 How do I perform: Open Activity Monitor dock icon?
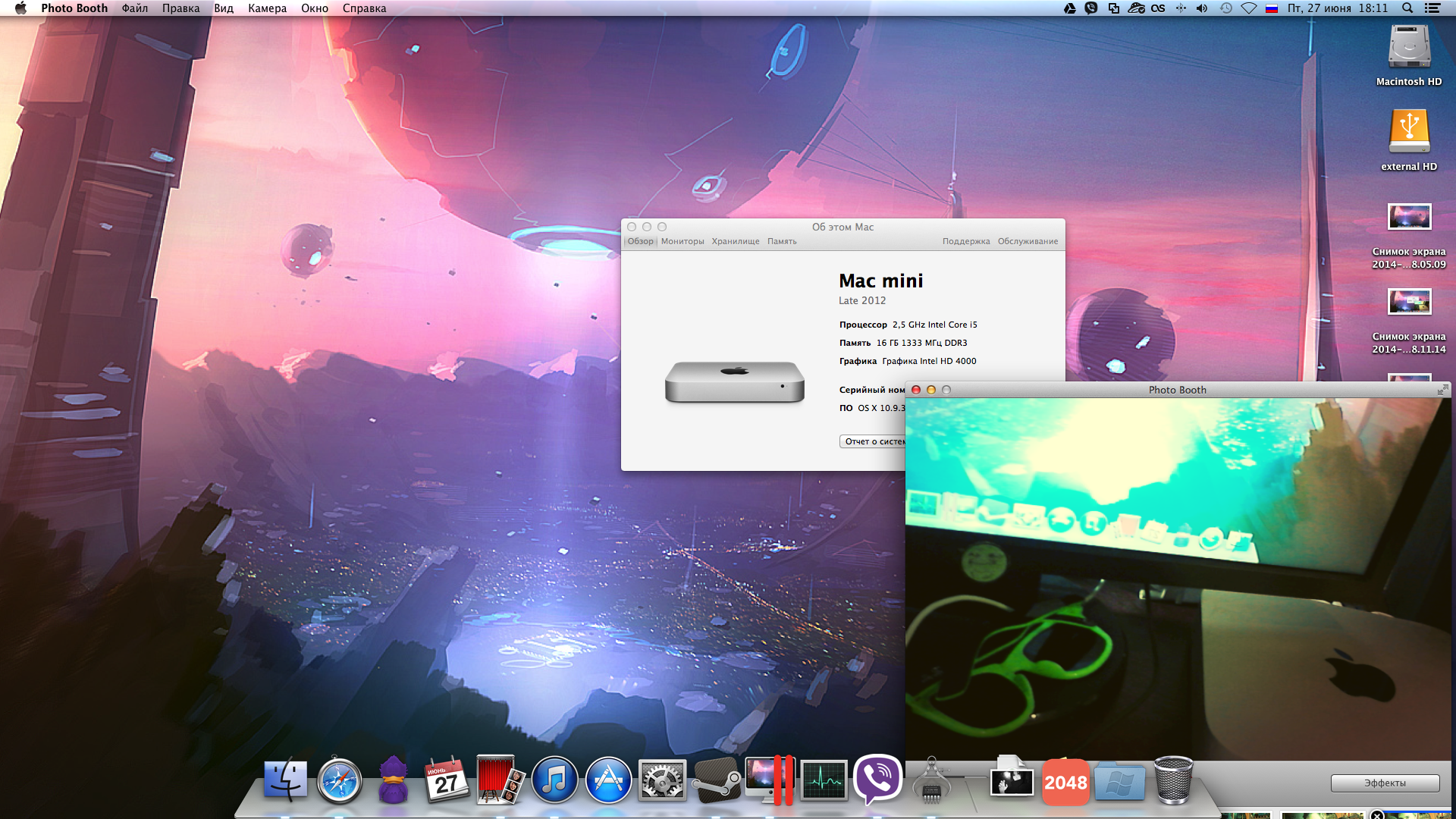point(824,781)
